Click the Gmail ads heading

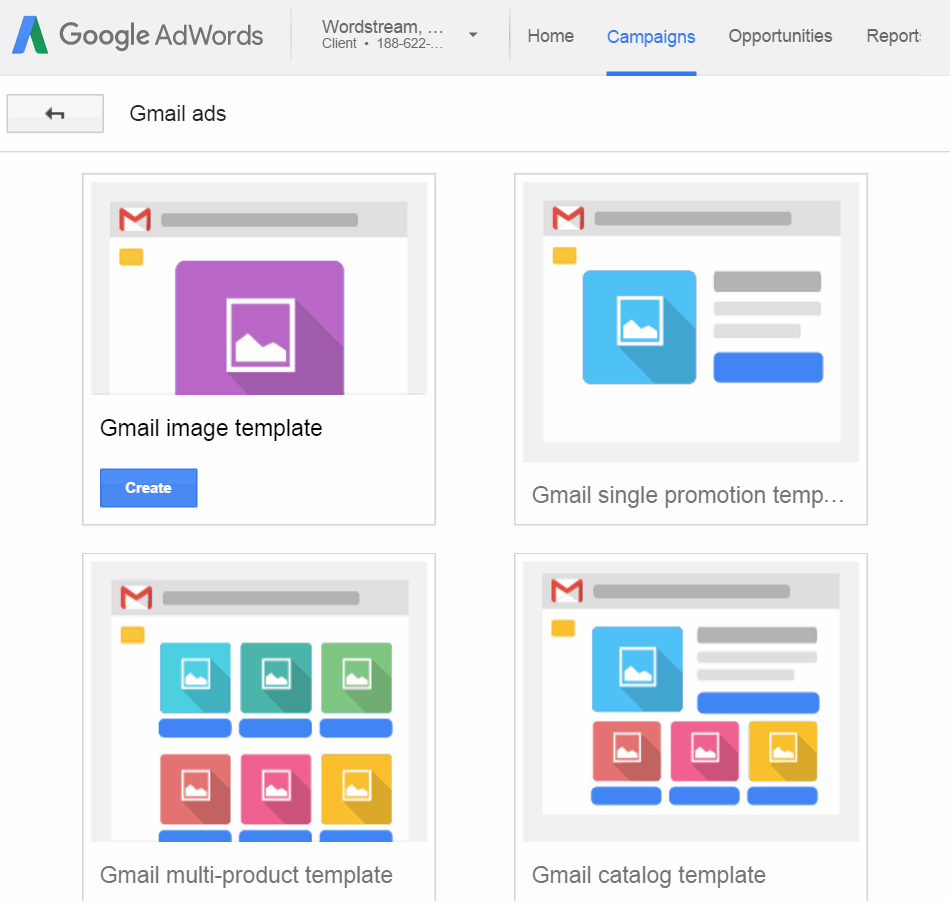178,113
